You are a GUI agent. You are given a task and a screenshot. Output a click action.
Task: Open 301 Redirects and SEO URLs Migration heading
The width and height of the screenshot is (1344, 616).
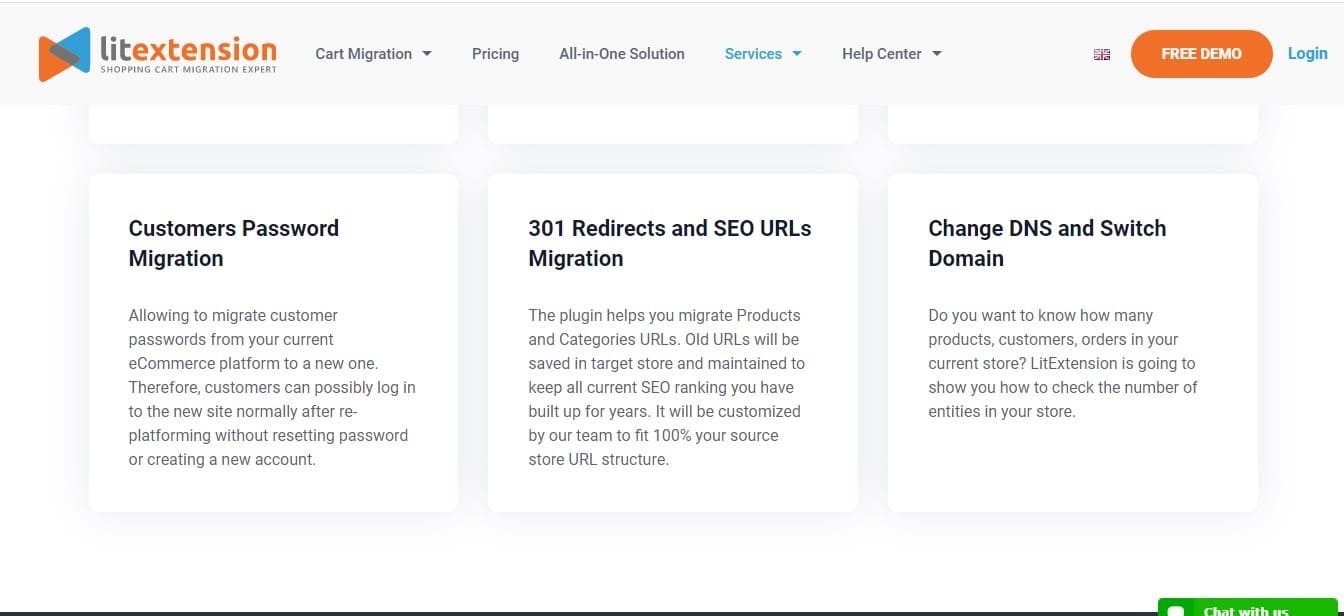[669, 243]
